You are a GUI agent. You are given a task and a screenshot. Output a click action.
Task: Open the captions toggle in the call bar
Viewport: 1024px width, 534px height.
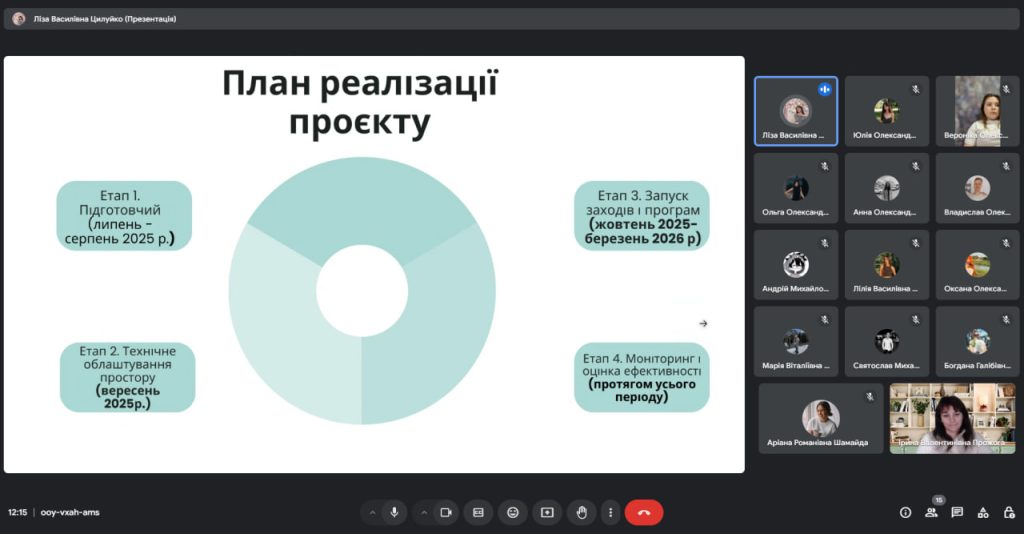pos(478,512)
